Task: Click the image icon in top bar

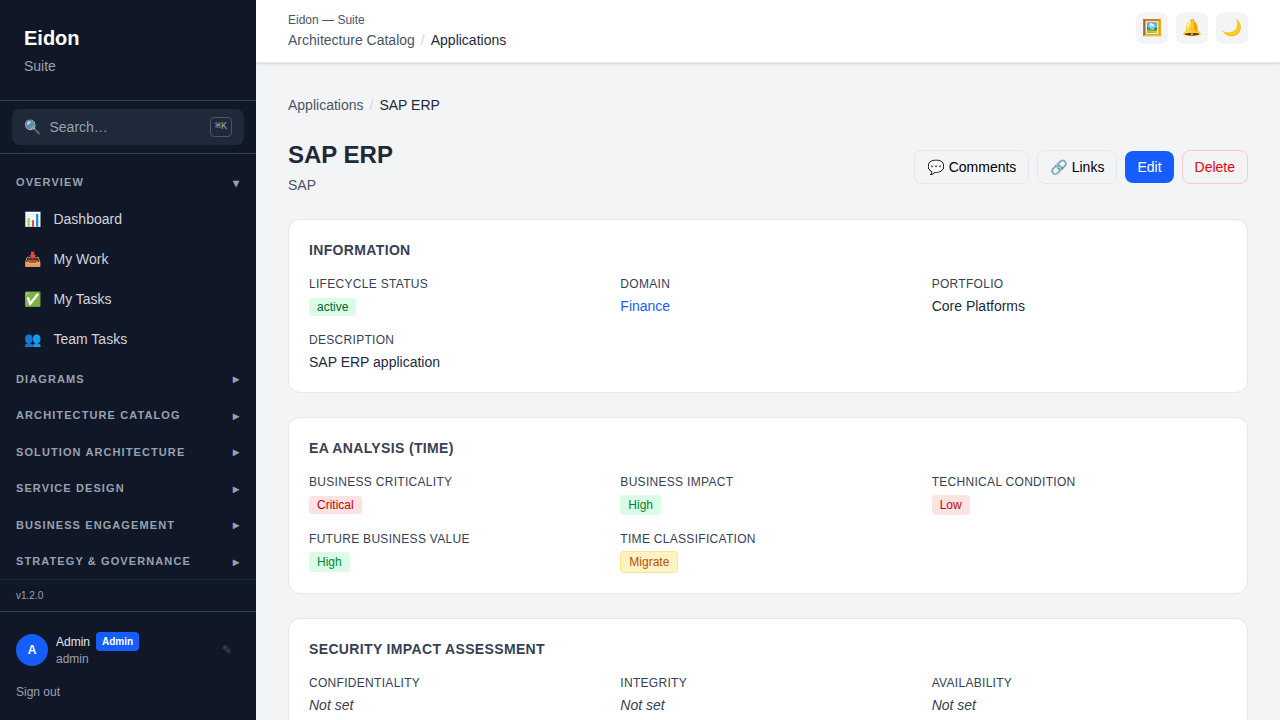Action: click(x=1152, y=28)
